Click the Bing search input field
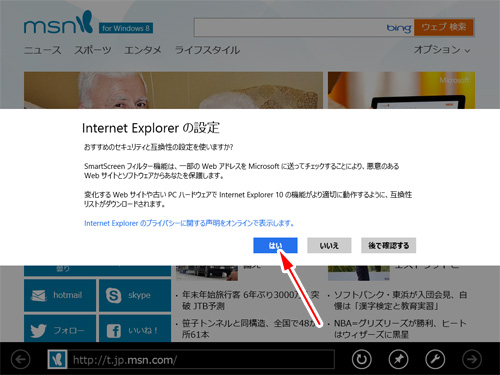The height and width of the screenshot is (375, 500). 304,27
